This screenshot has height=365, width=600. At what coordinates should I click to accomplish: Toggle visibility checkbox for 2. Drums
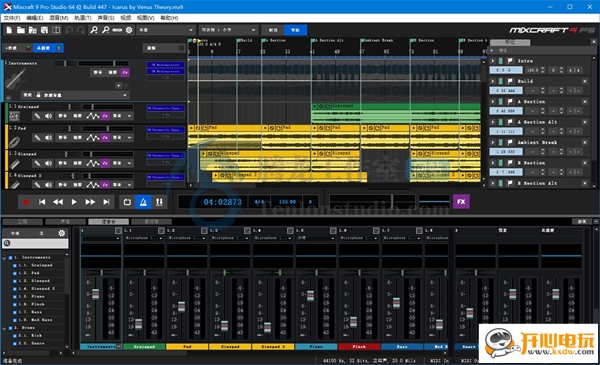click(x=10, y=328)
